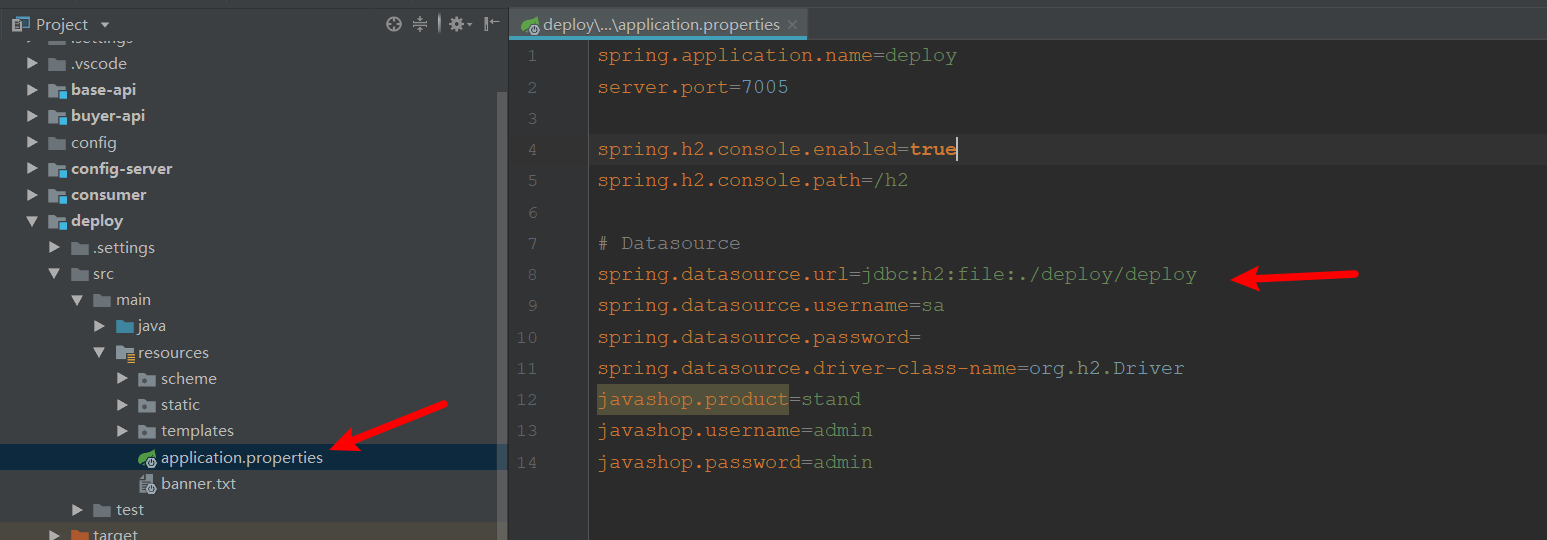Select application.properties in the project tree

coord(242,458)
